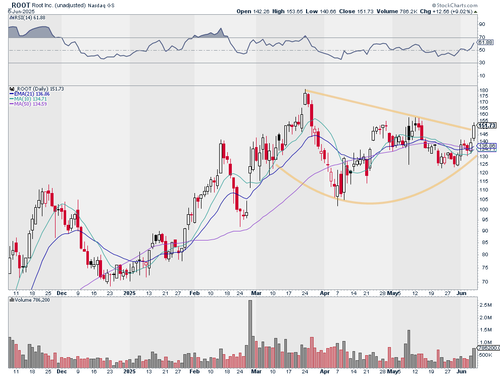Click the 2.5M label on volume axis
500x376 pixels.
[x=486, y=305]
